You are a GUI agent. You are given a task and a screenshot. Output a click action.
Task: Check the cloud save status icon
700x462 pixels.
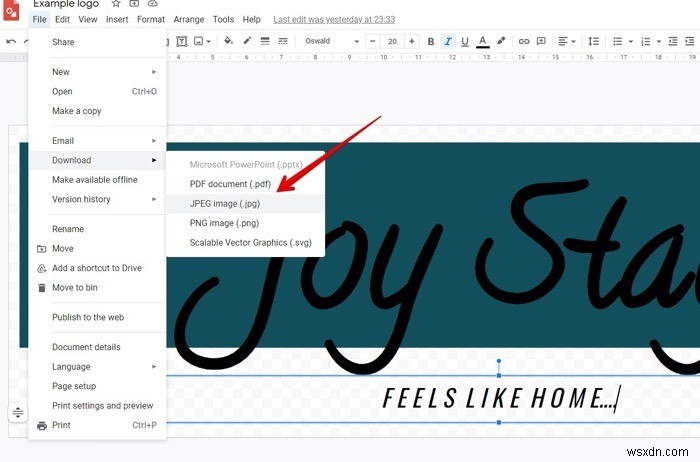point(152,4)
